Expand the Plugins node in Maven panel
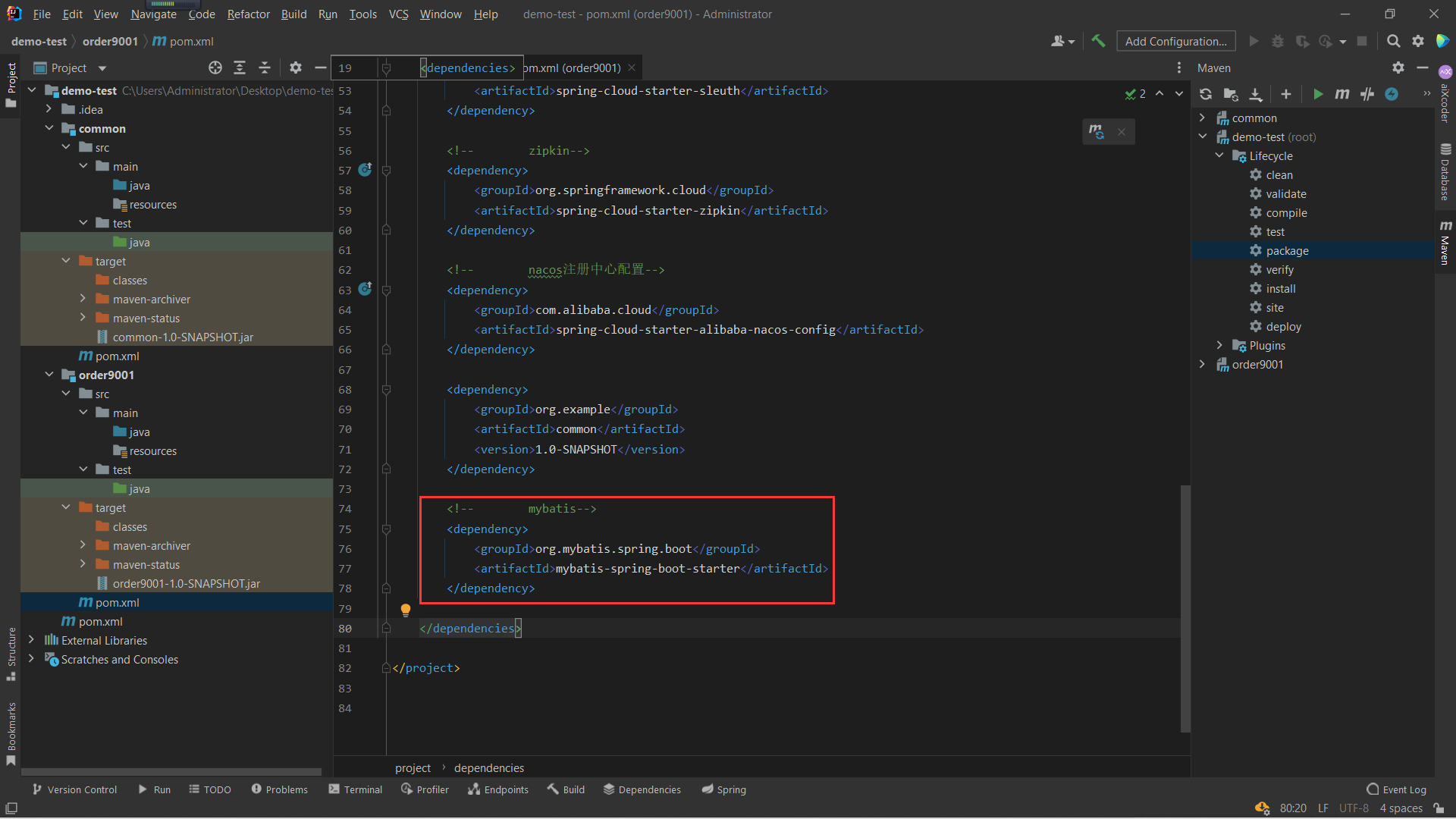This screenshot has height=819, width=1456. pos(1219,346)
